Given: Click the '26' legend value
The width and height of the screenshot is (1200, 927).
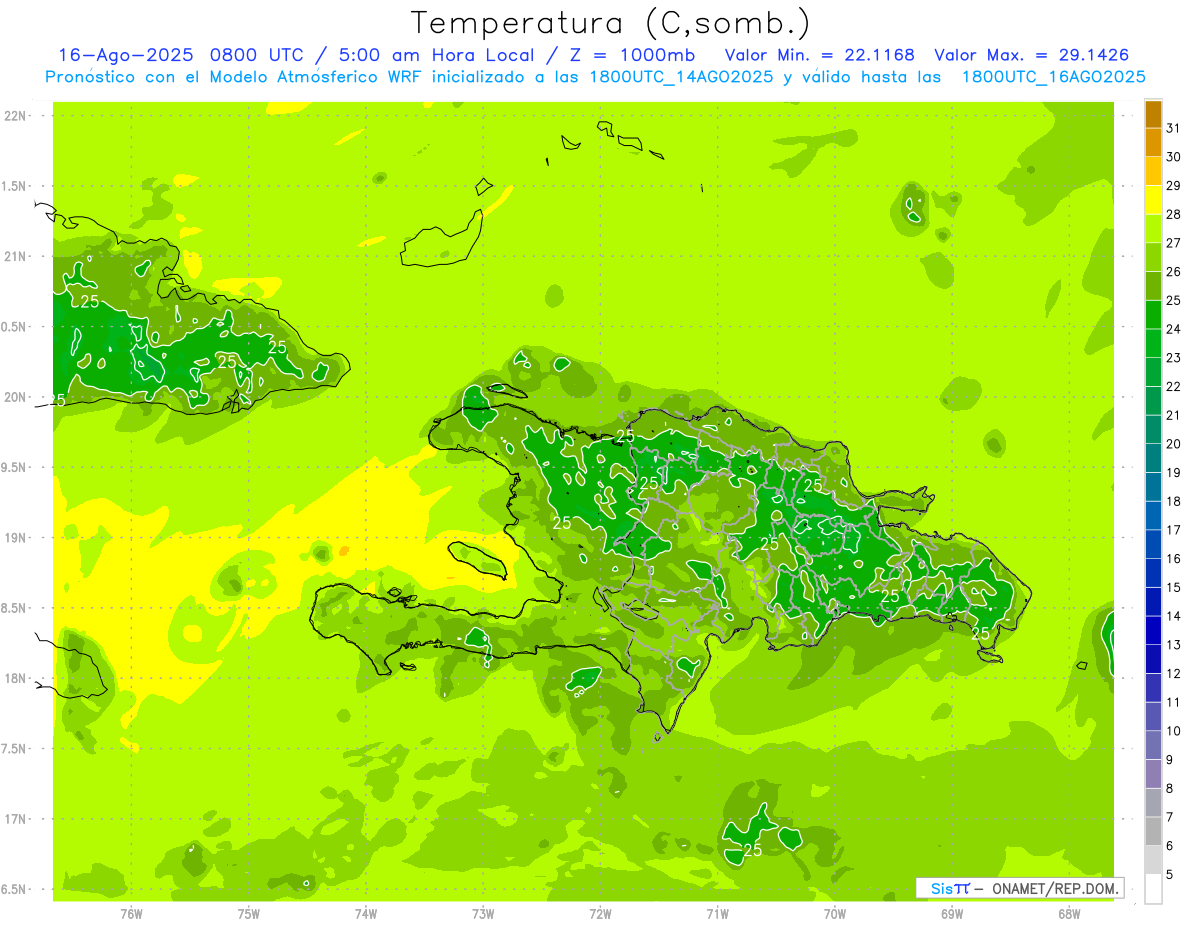Looking at the screenshot, I should [x=1173, y=272].
